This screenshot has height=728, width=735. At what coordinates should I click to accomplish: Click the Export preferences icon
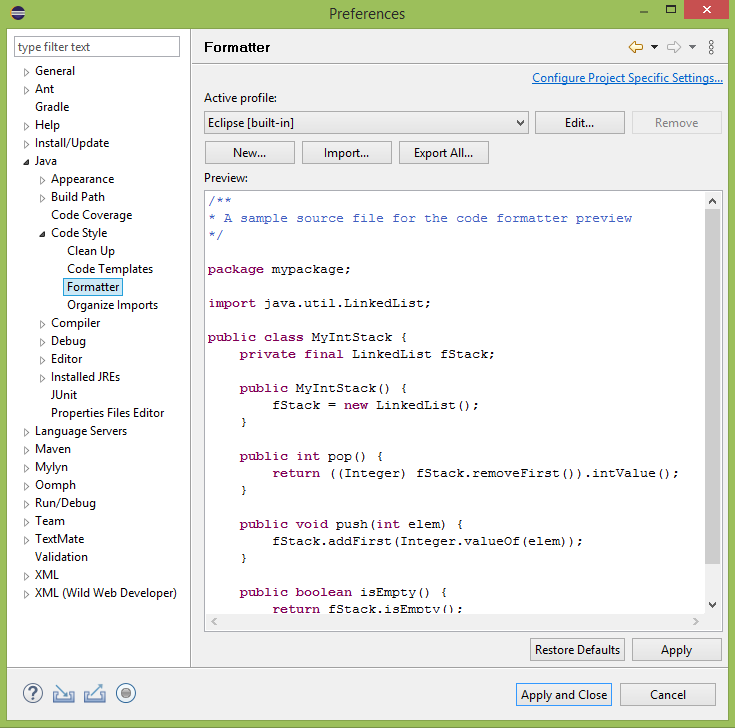[95, 693]
